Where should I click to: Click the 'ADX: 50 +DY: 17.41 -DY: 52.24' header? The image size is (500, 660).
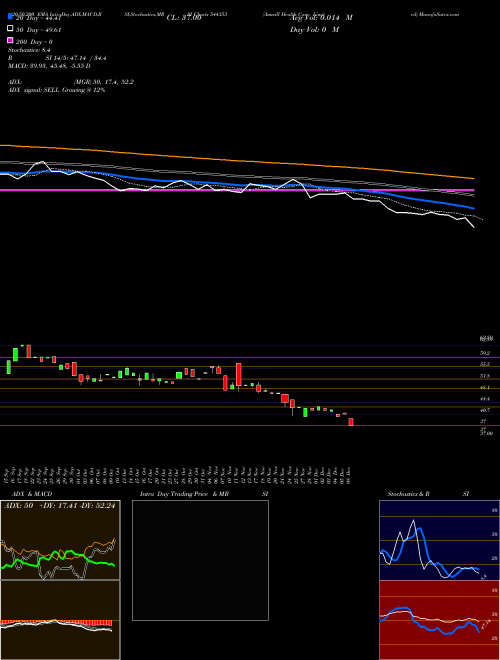pos(59,506)
